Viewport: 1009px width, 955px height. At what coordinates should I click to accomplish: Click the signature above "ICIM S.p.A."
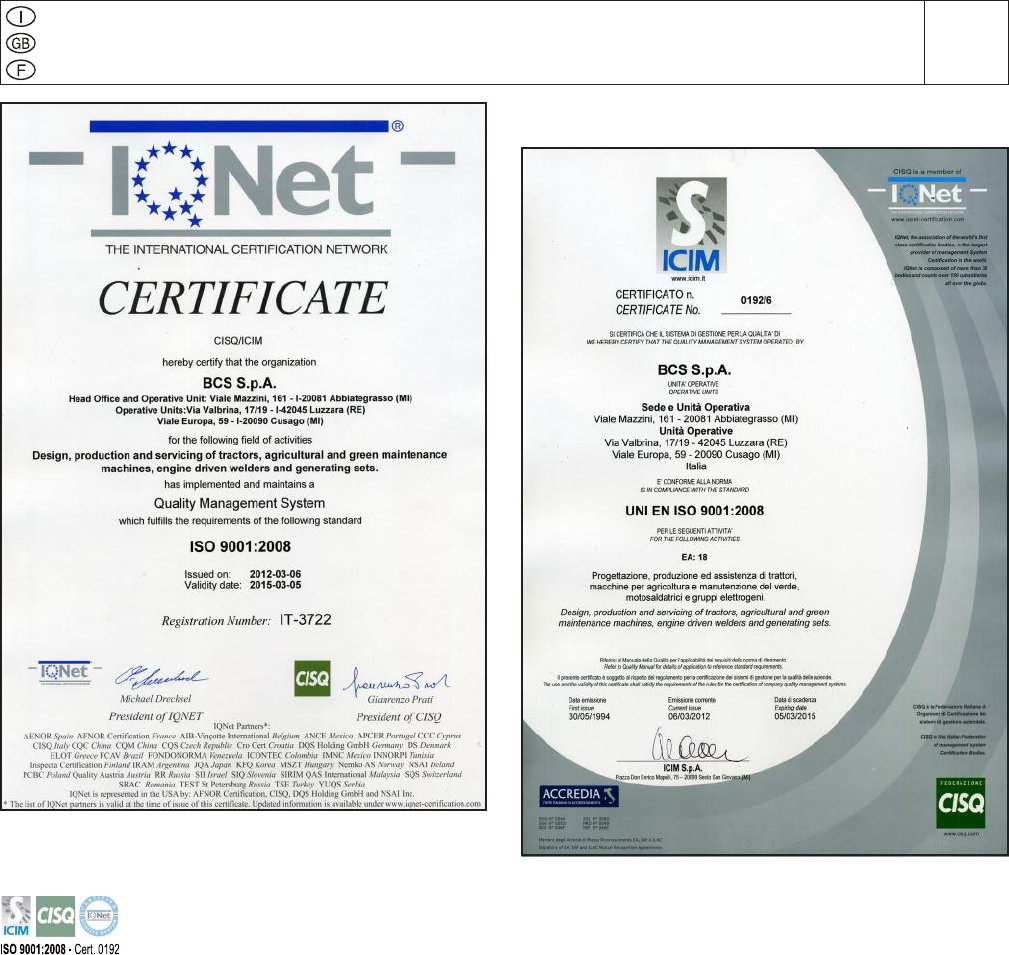click(x=690, y=746)
